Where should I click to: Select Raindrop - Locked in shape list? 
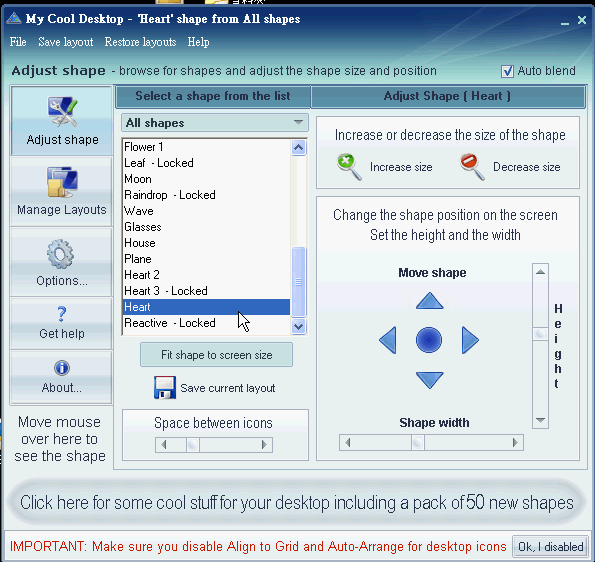[206, 195]
